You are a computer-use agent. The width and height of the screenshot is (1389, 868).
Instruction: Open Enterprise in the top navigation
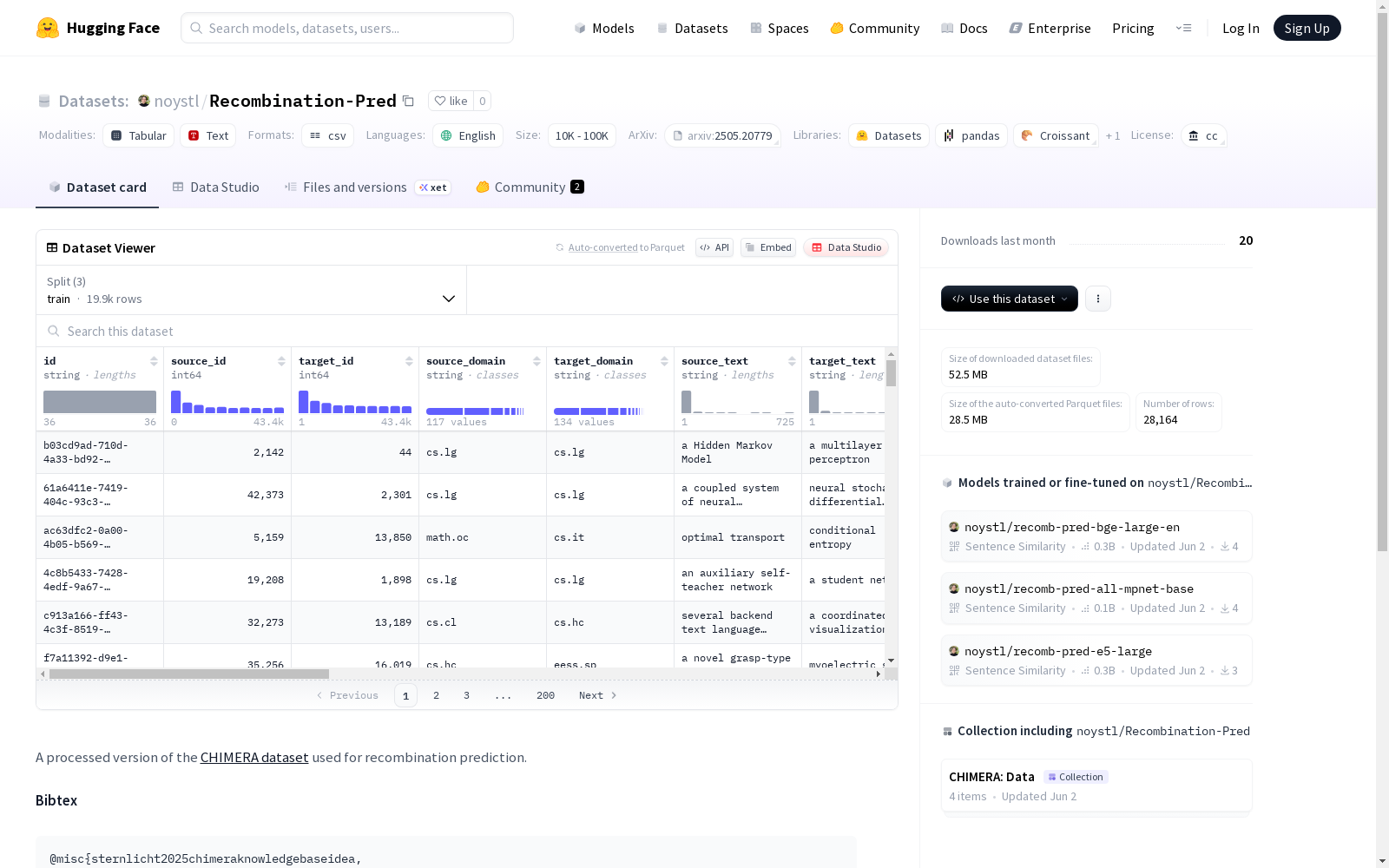(1050, 28)
